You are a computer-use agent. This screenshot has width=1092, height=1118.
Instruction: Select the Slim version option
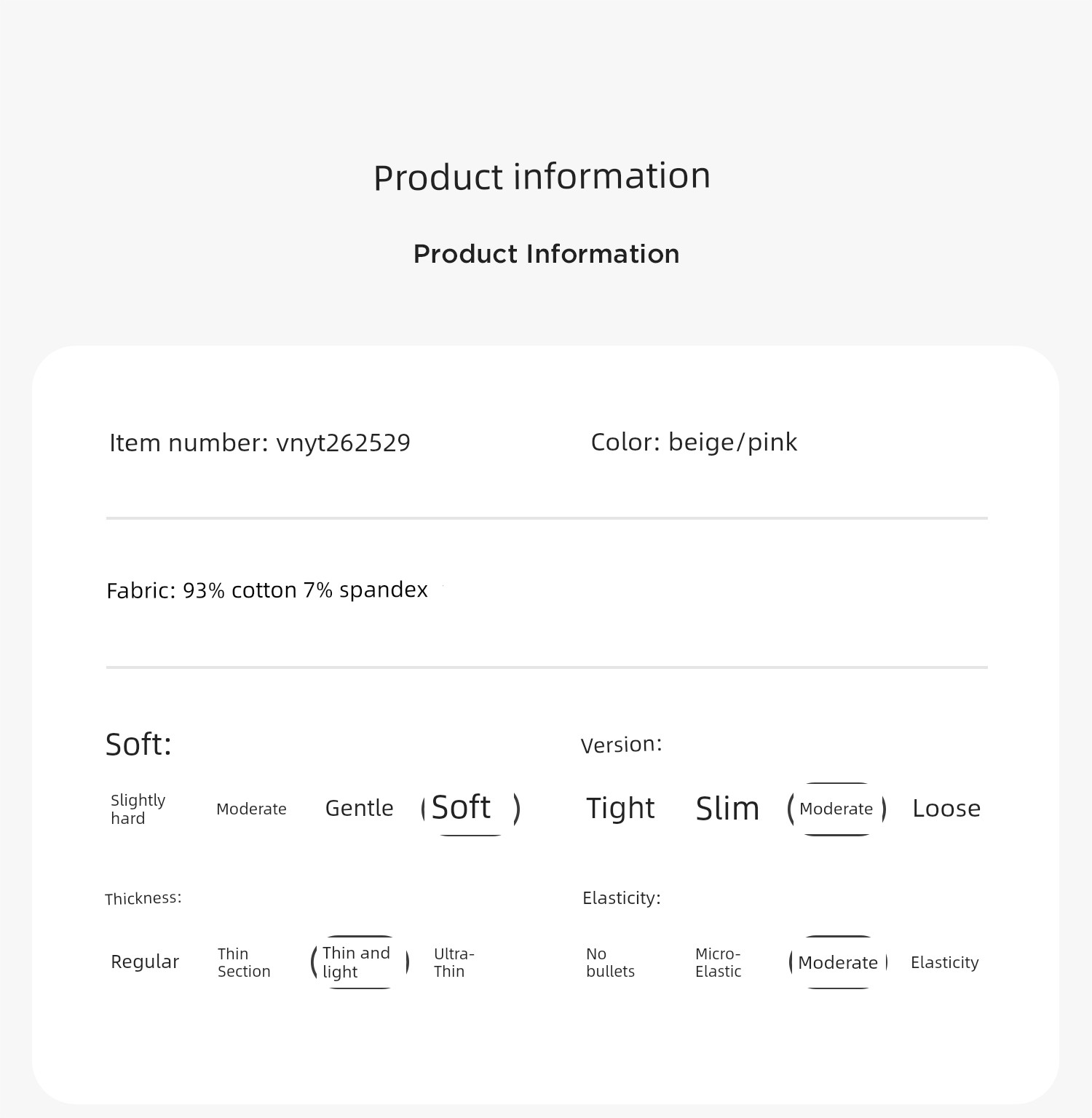(x=727, y=809)
